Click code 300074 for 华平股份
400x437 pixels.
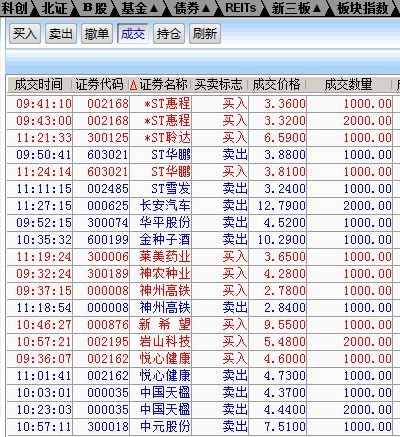click(x=108, y=223)
